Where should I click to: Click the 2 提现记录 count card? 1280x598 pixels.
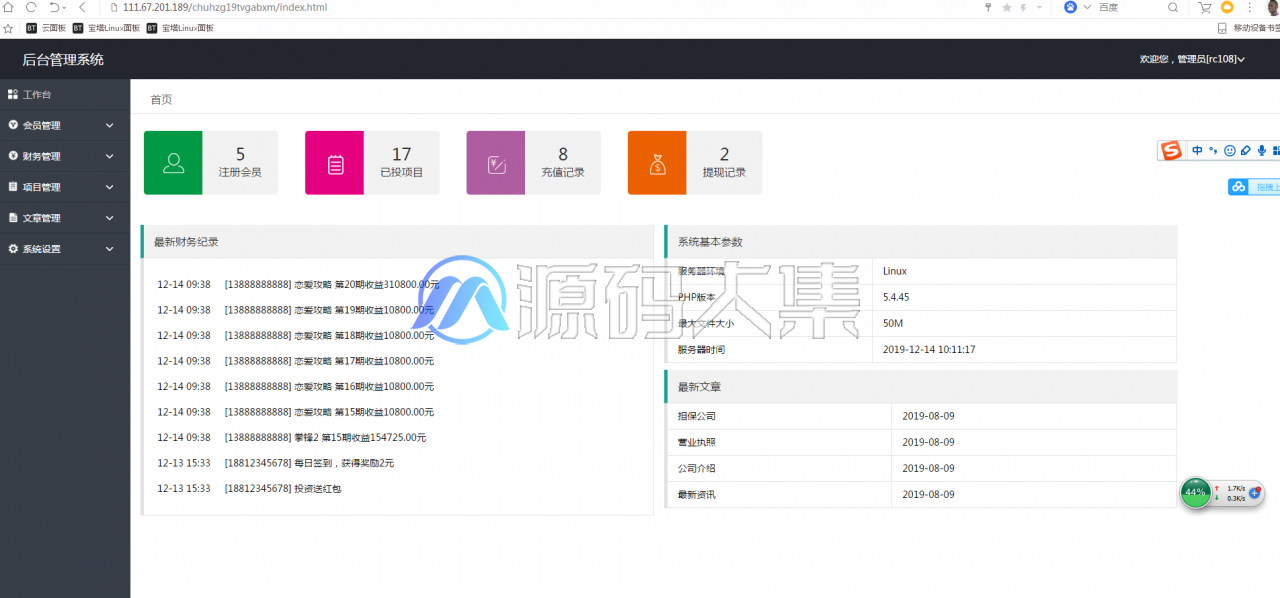[x=724, y=163]
